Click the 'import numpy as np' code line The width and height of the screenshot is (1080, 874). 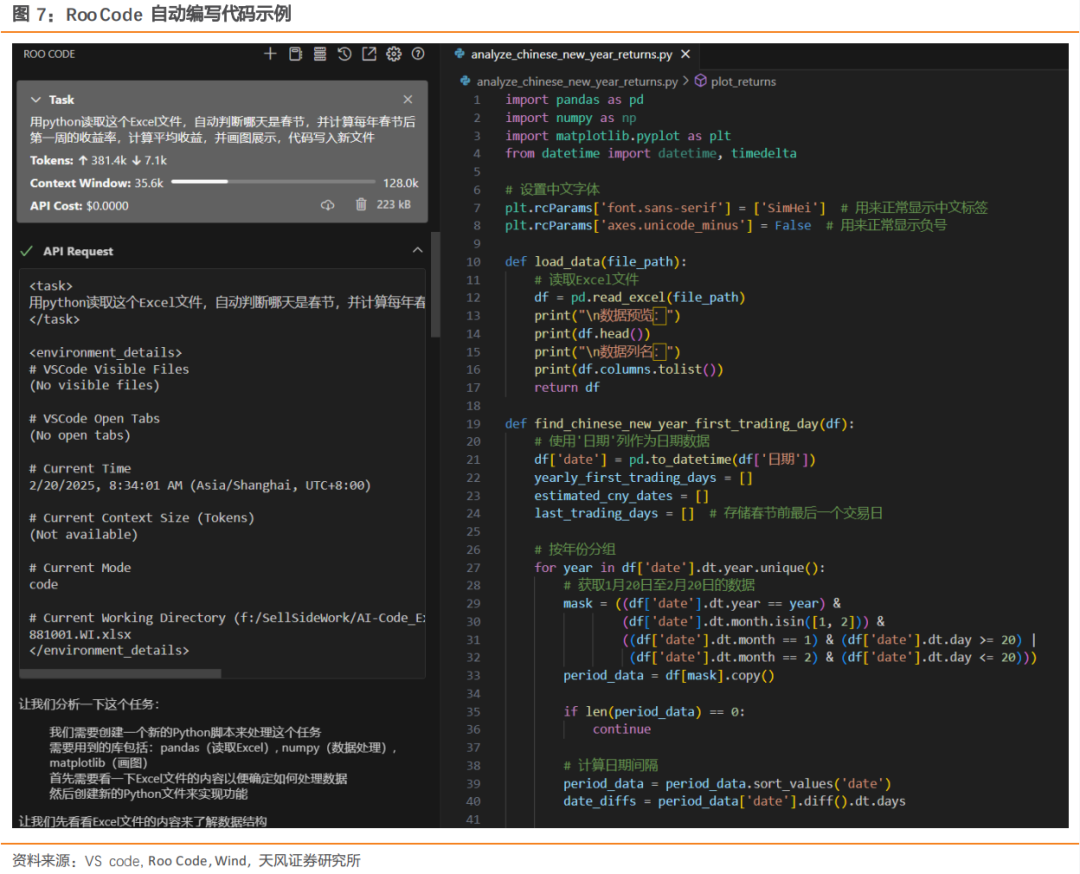pyautogui.click(x=570, y=118)
